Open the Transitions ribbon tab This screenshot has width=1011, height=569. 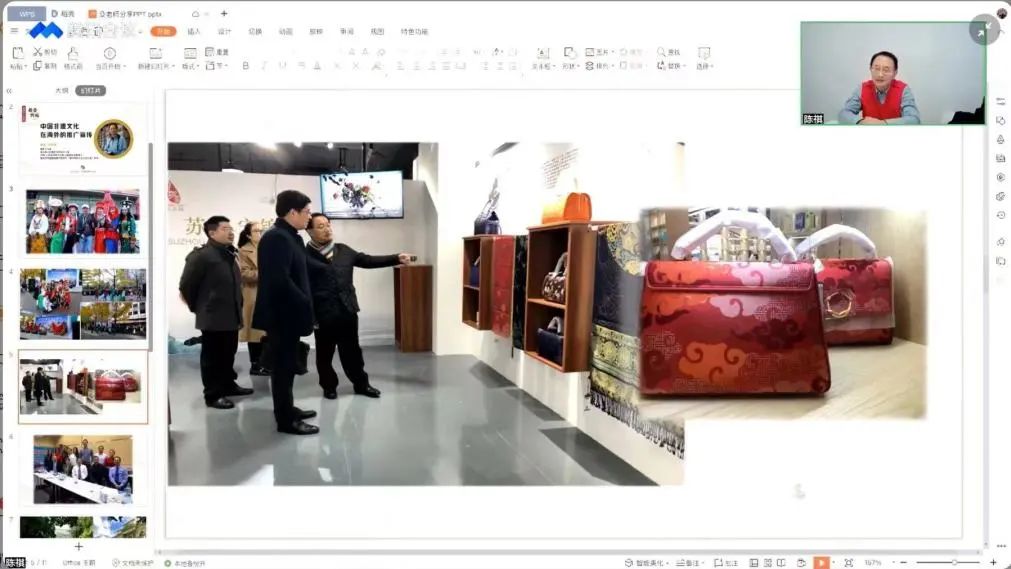tap(255, 32)
